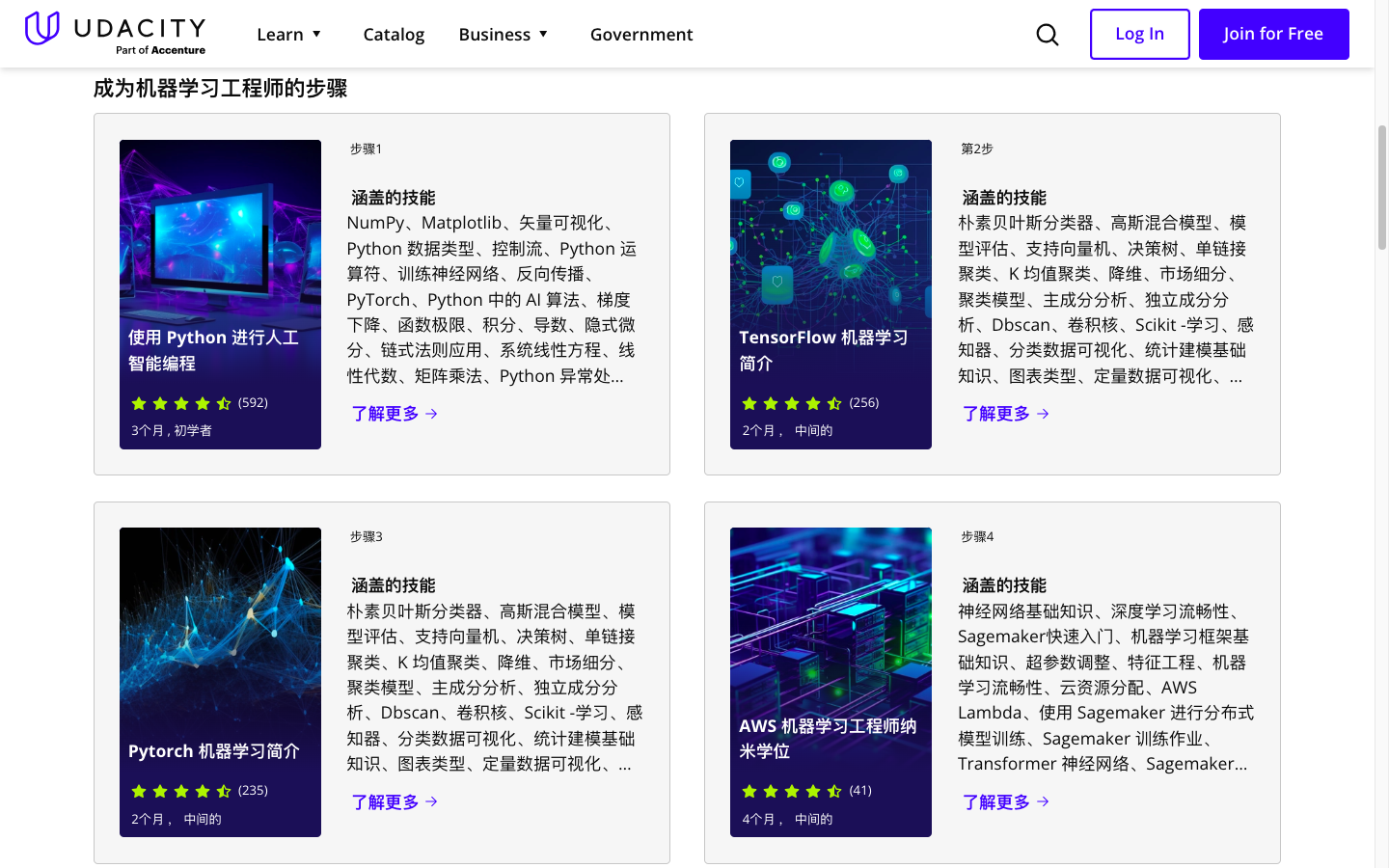The width and height of the screenshot is (1389, 868).
Task: Click 了解更多 link in 第2步 card
Action: click(1005, 414)
